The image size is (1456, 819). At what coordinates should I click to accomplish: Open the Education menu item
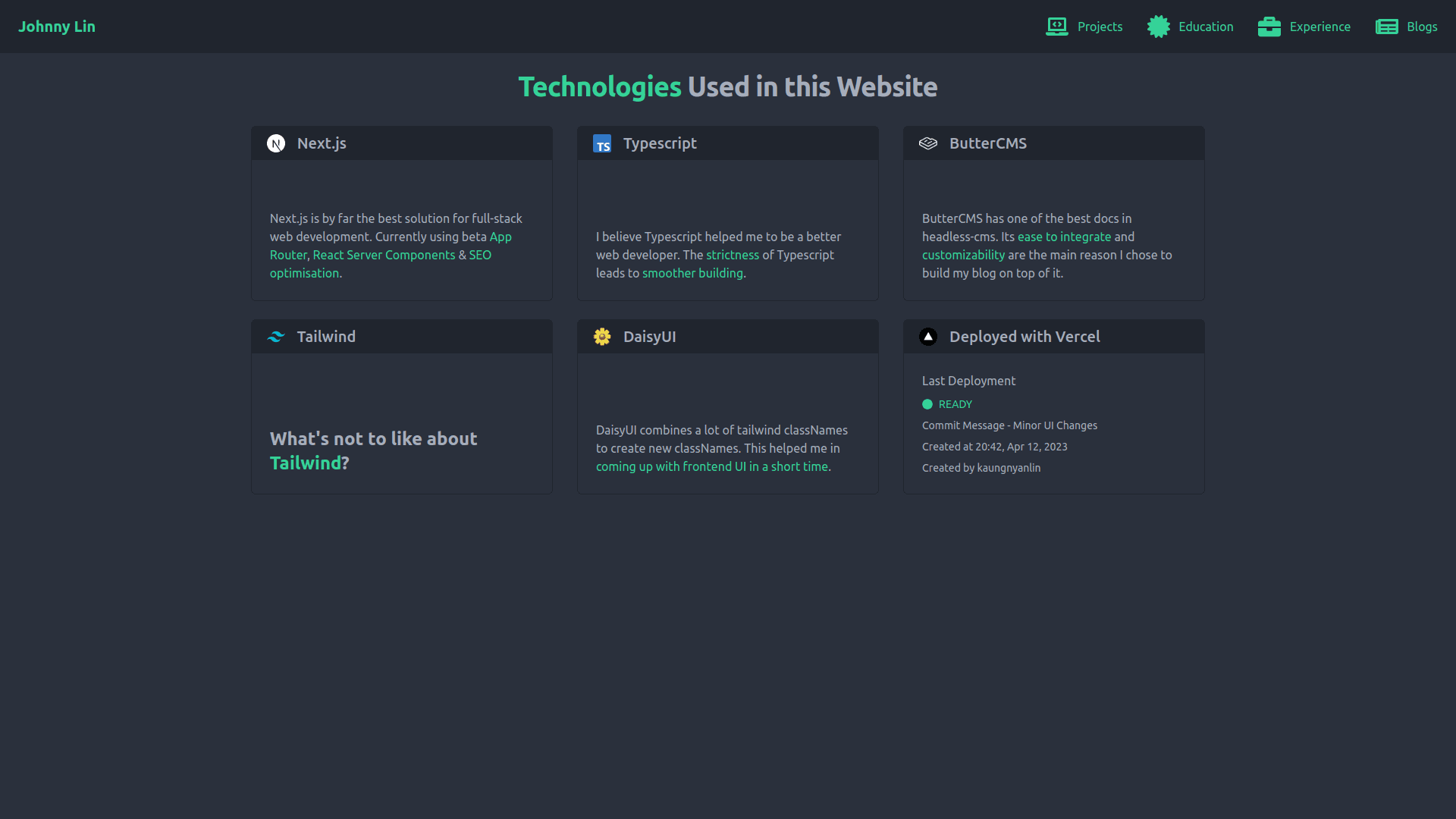(1206, 27)
